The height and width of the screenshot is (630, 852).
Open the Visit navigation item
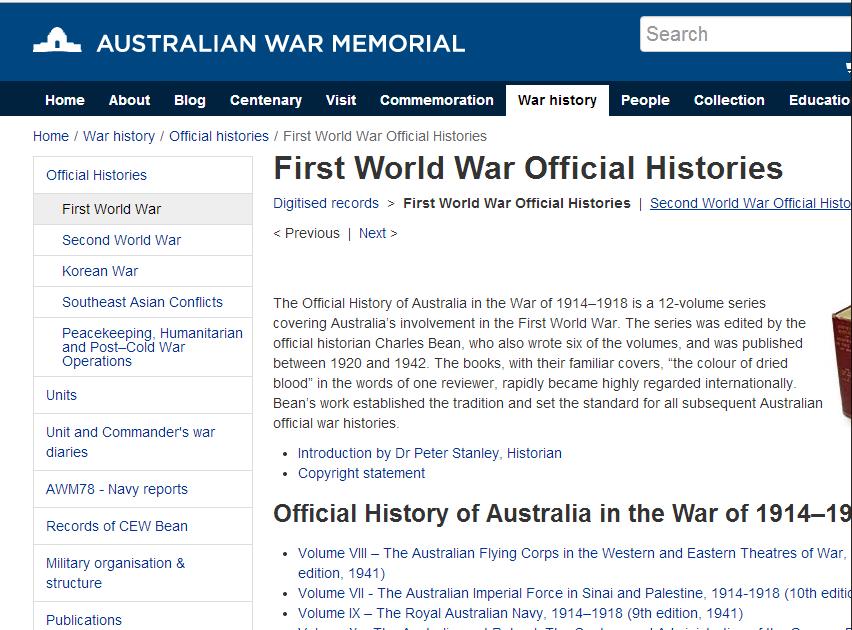341,100
